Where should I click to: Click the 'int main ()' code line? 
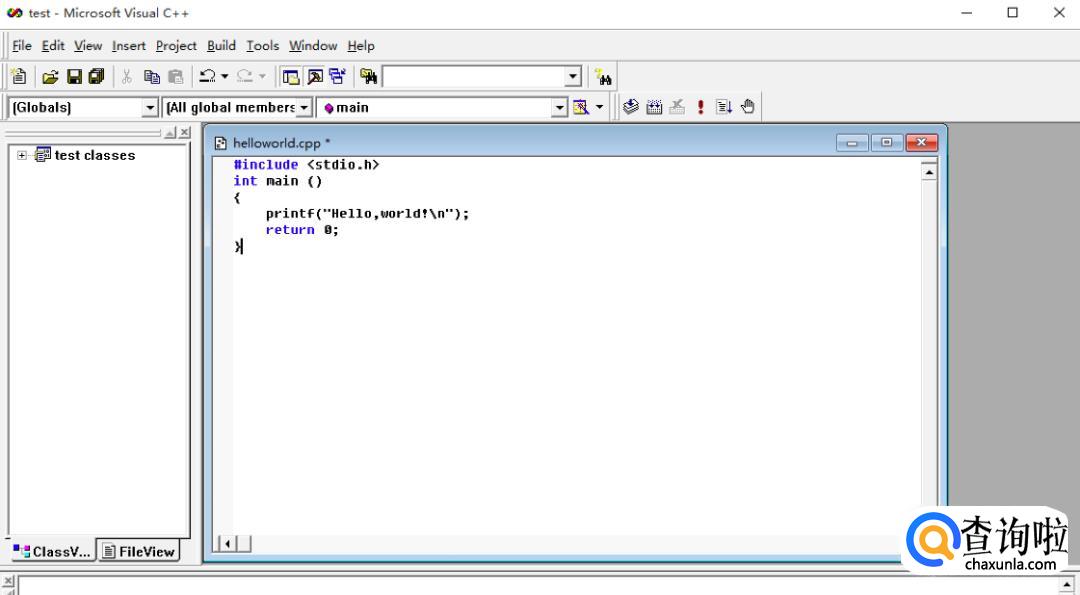point(278,181)
